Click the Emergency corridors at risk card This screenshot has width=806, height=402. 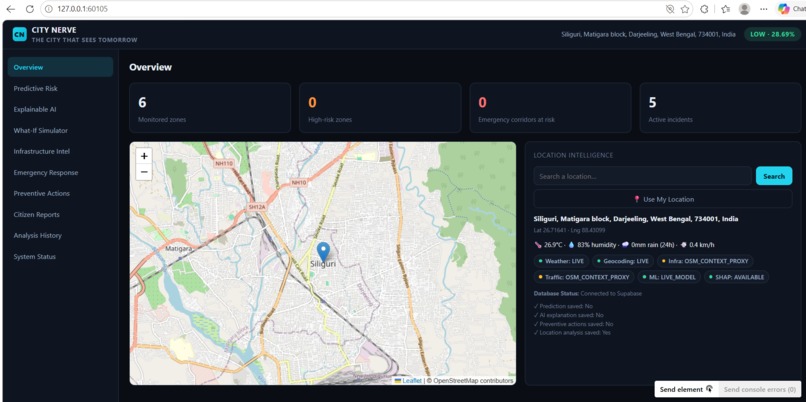(x=550, y=108)
